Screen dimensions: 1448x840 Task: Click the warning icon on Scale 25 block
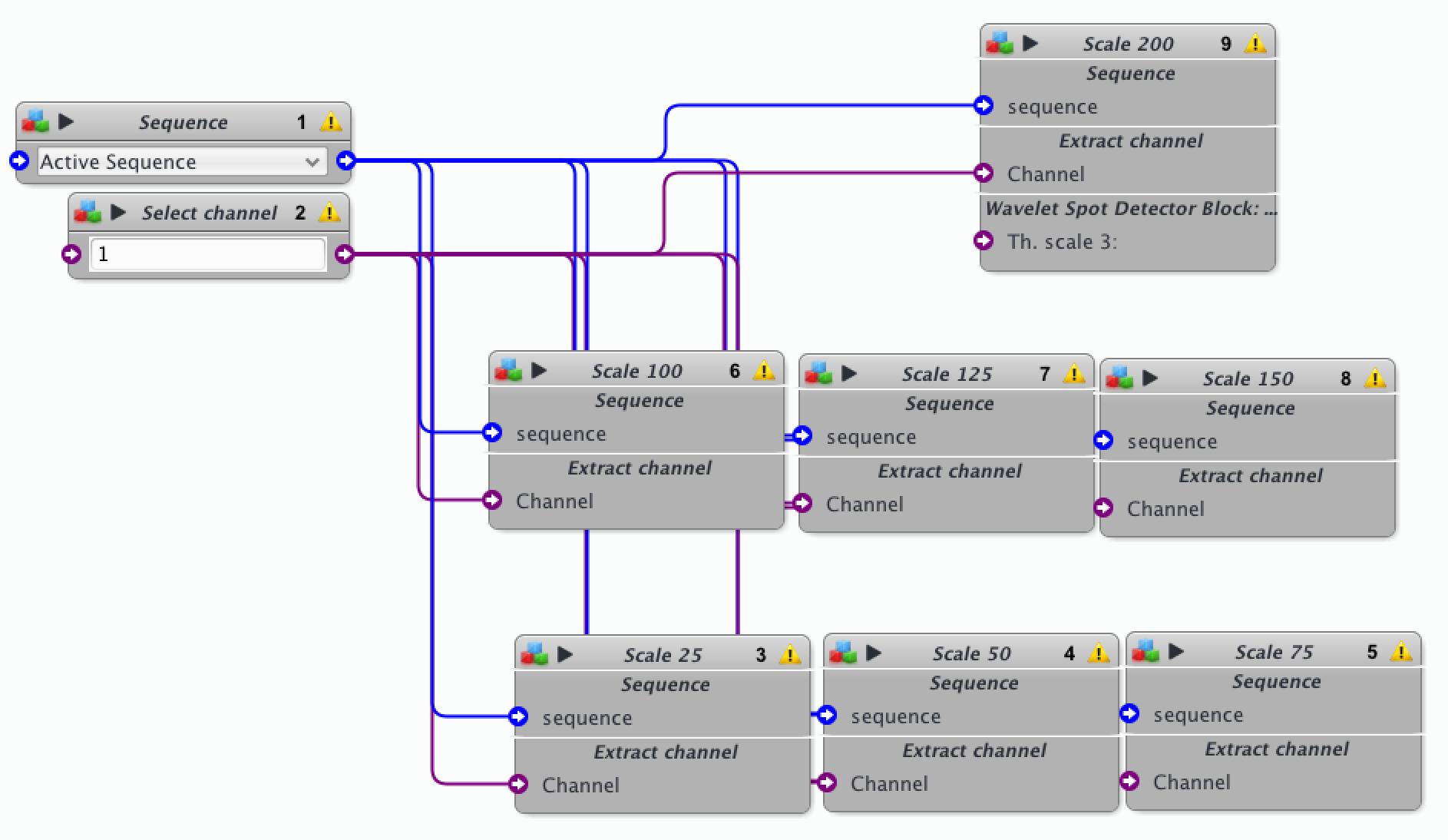(789, 655)
